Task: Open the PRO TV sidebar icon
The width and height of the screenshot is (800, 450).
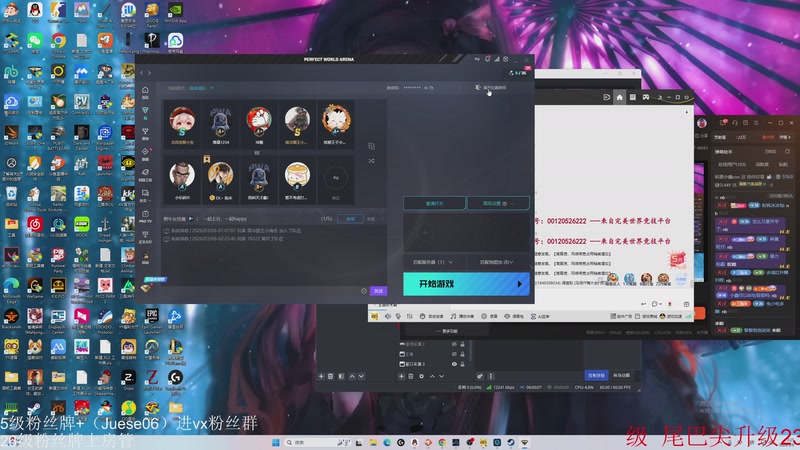Action: pos(145,216)
